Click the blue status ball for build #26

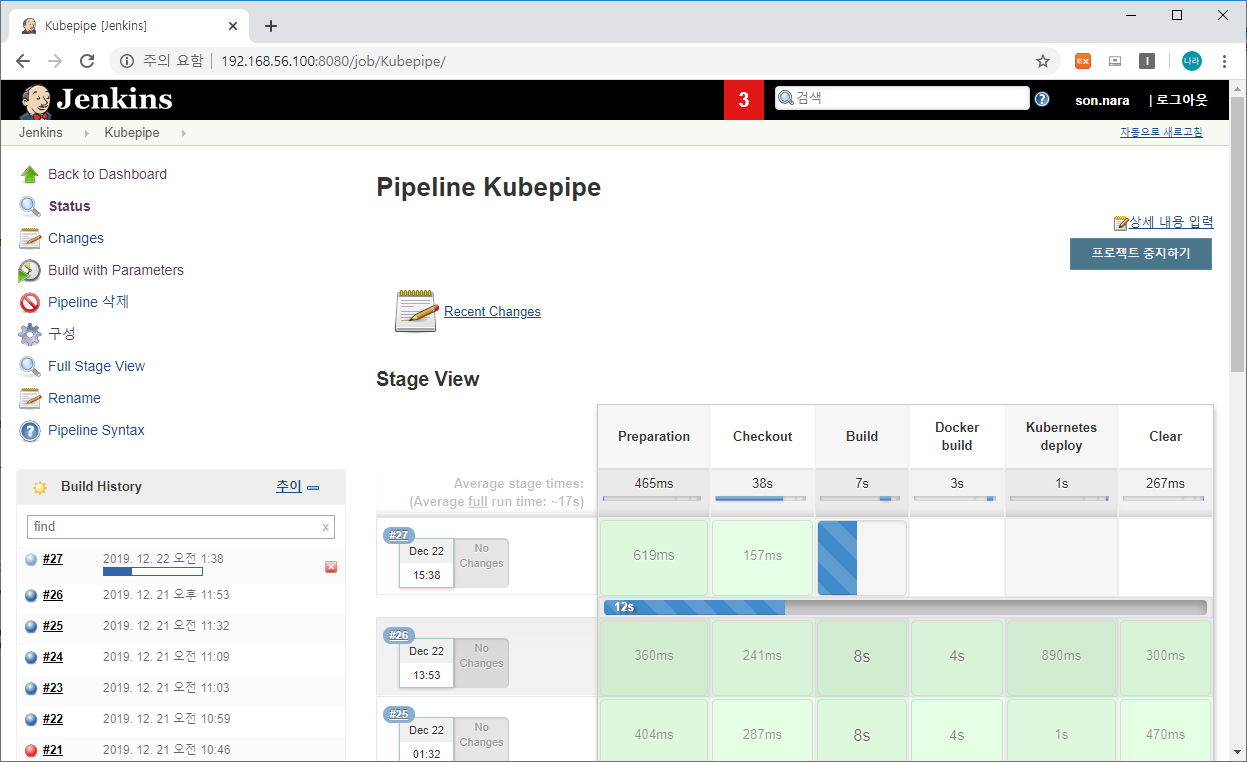[x=31, y=596]
